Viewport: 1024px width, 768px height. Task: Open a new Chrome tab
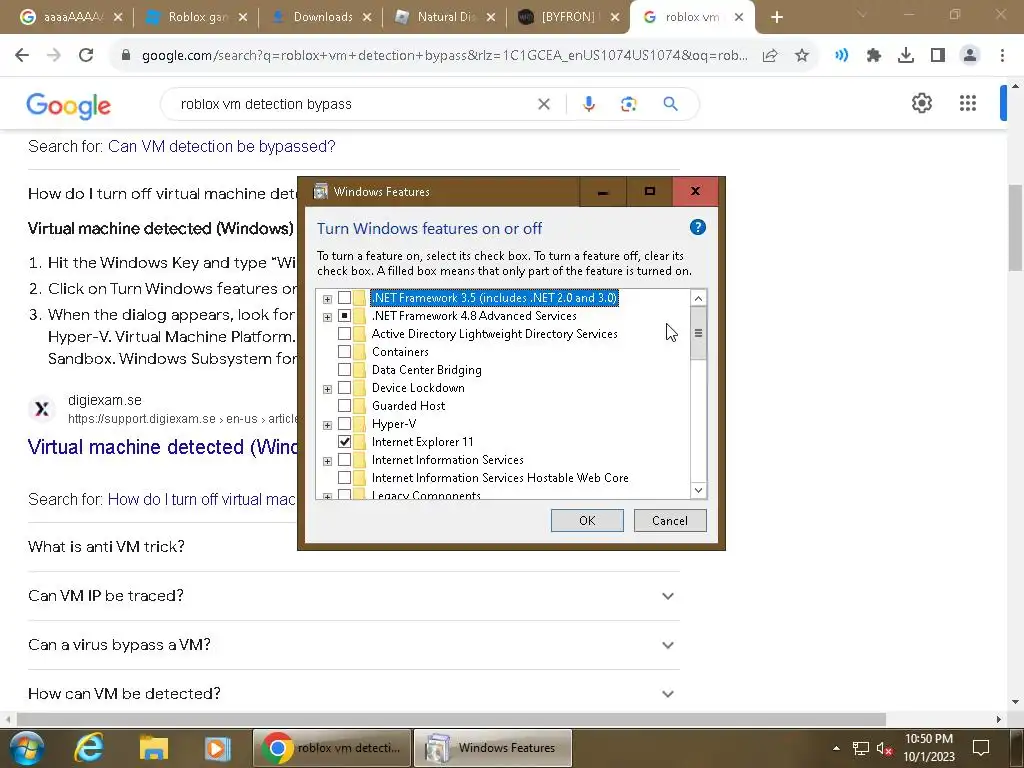tap(776, 18)
